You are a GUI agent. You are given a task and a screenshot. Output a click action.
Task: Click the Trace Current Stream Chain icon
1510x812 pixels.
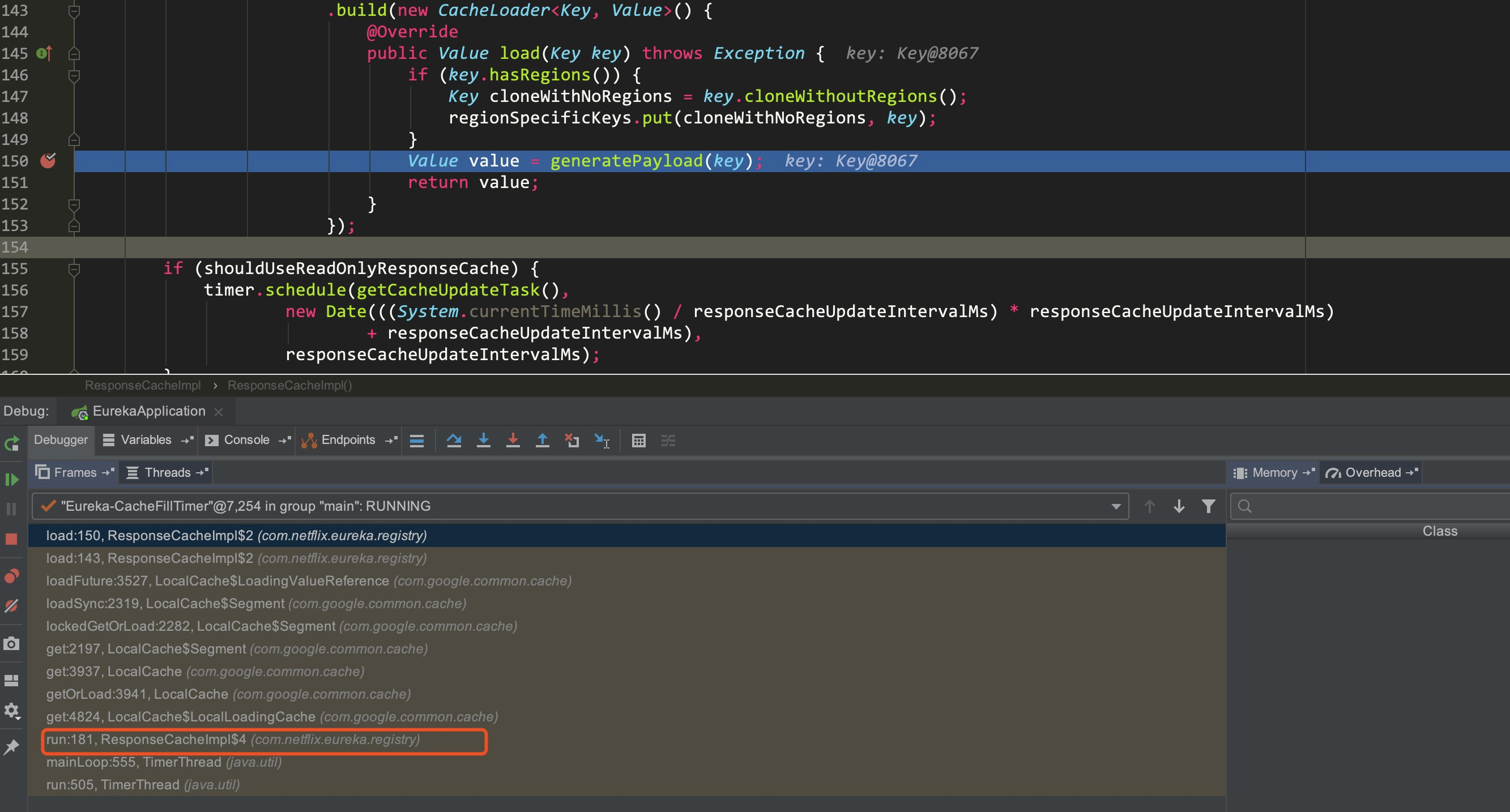point(668,441)
